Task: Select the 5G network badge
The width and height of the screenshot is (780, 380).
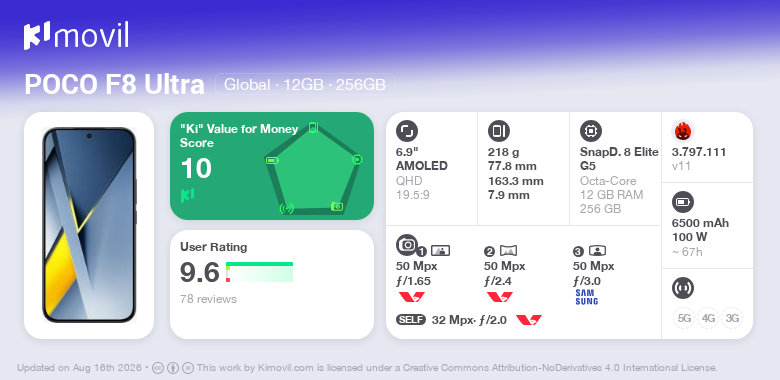Action: 684,318
